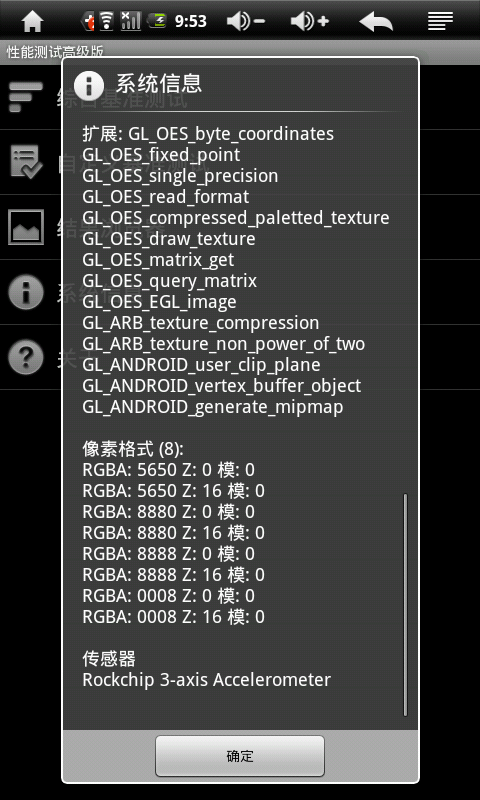Tap the battery charging icon
This screenshot has width=480, height=800.
coord(157,21)
